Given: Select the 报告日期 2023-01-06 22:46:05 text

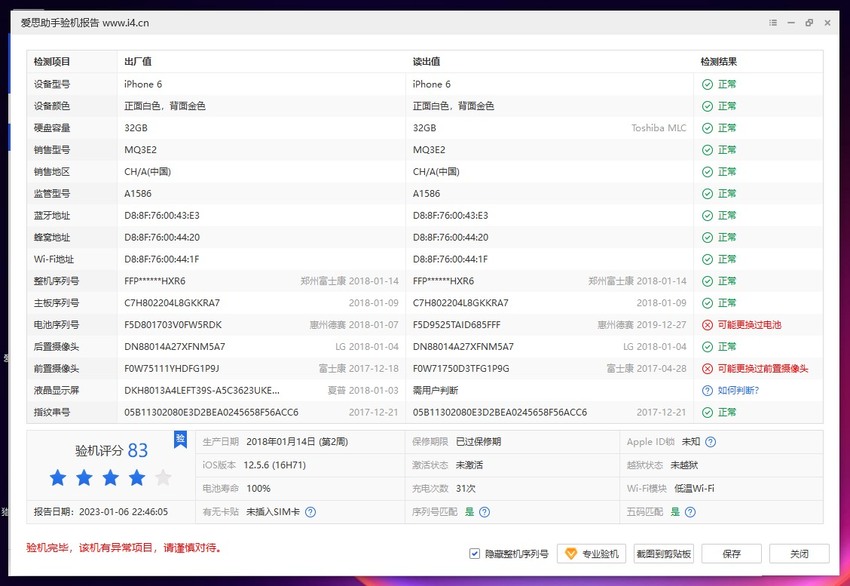Looking at the screenshot, I should 101,512.
